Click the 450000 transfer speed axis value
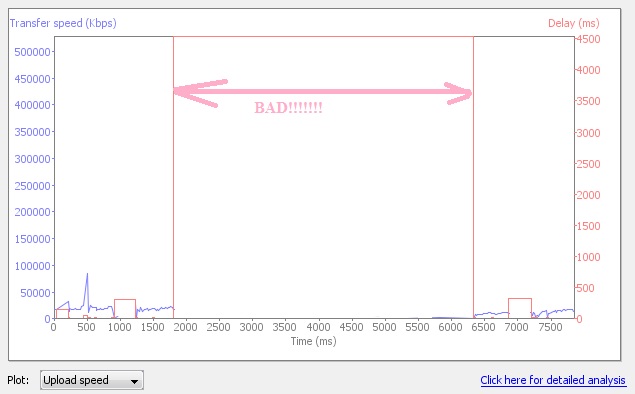The width and height of the screenshot is (635, 394). coord(32,79)
